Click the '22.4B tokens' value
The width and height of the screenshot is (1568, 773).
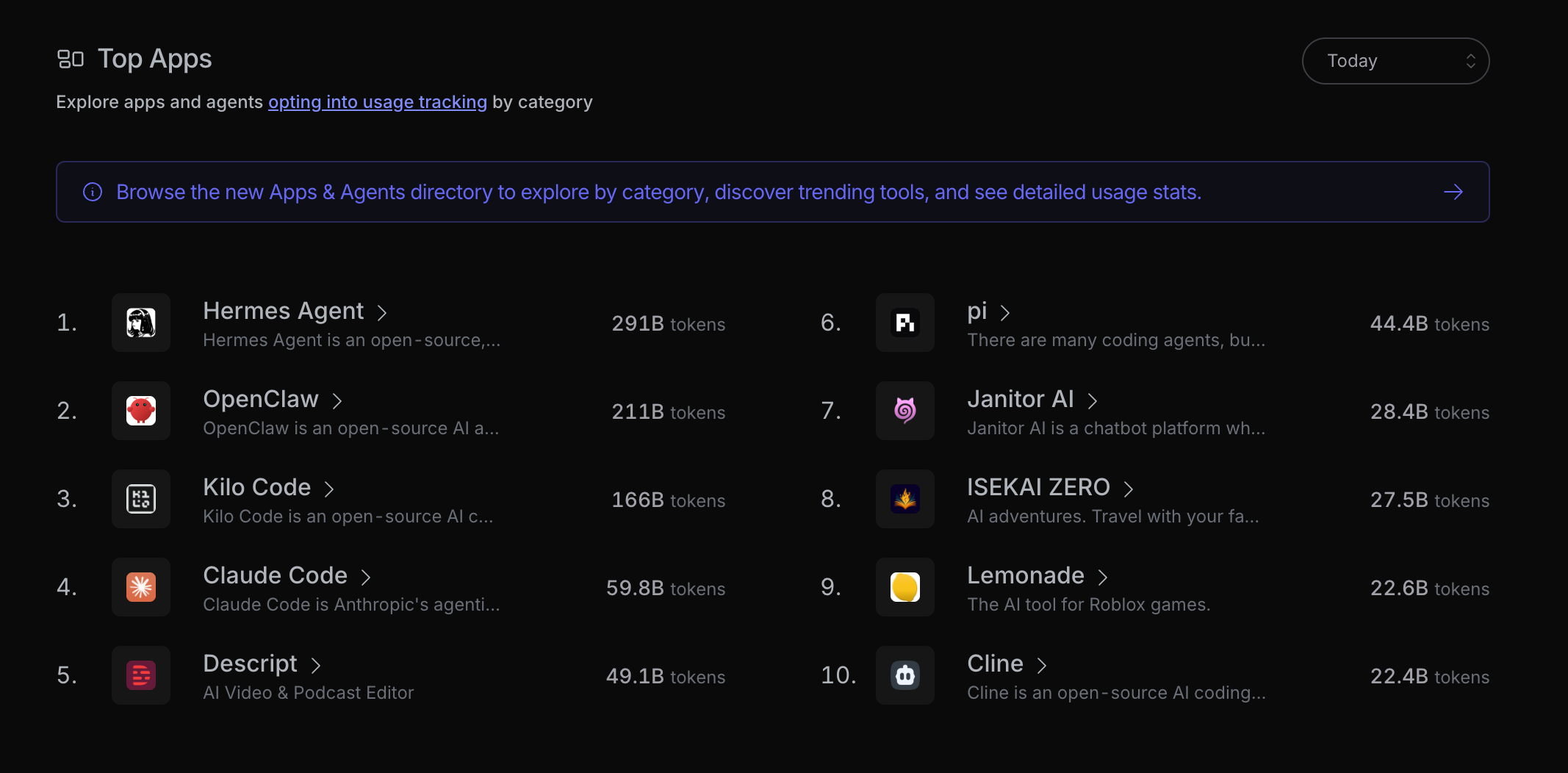(x=1430, y=677)
